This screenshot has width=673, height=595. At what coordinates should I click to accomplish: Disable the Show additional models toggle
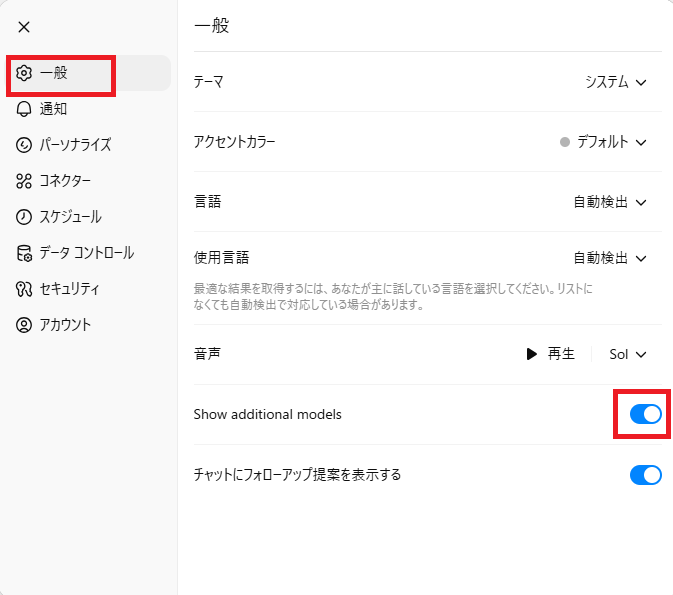tap(645, 414)
